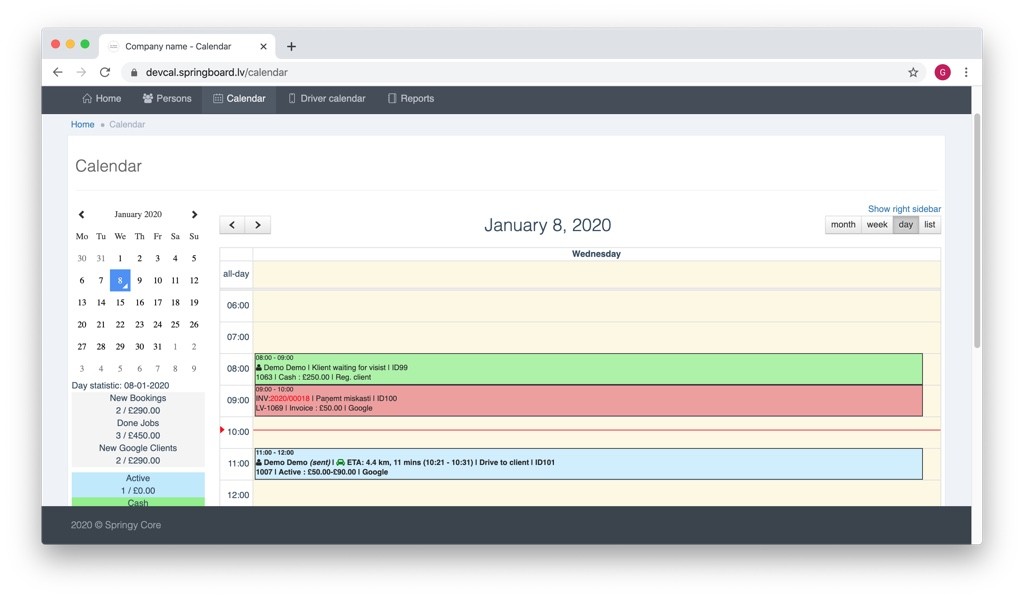Open the Google profile avatar G
This screenshot has height=599, width=1024.
[942, 73]
